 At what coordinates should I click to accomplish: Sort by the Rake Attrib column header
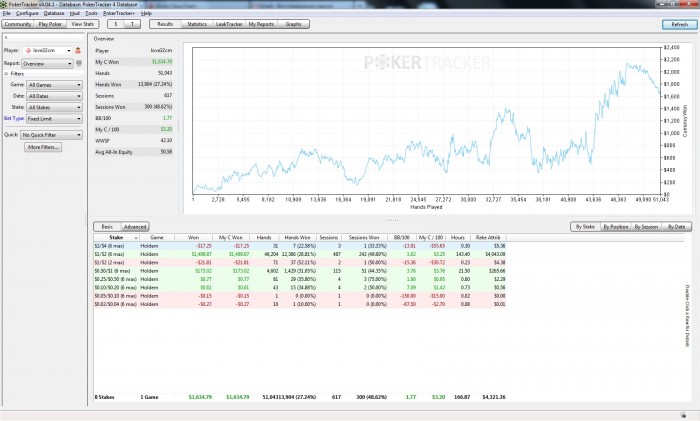[x=488, y=238]
